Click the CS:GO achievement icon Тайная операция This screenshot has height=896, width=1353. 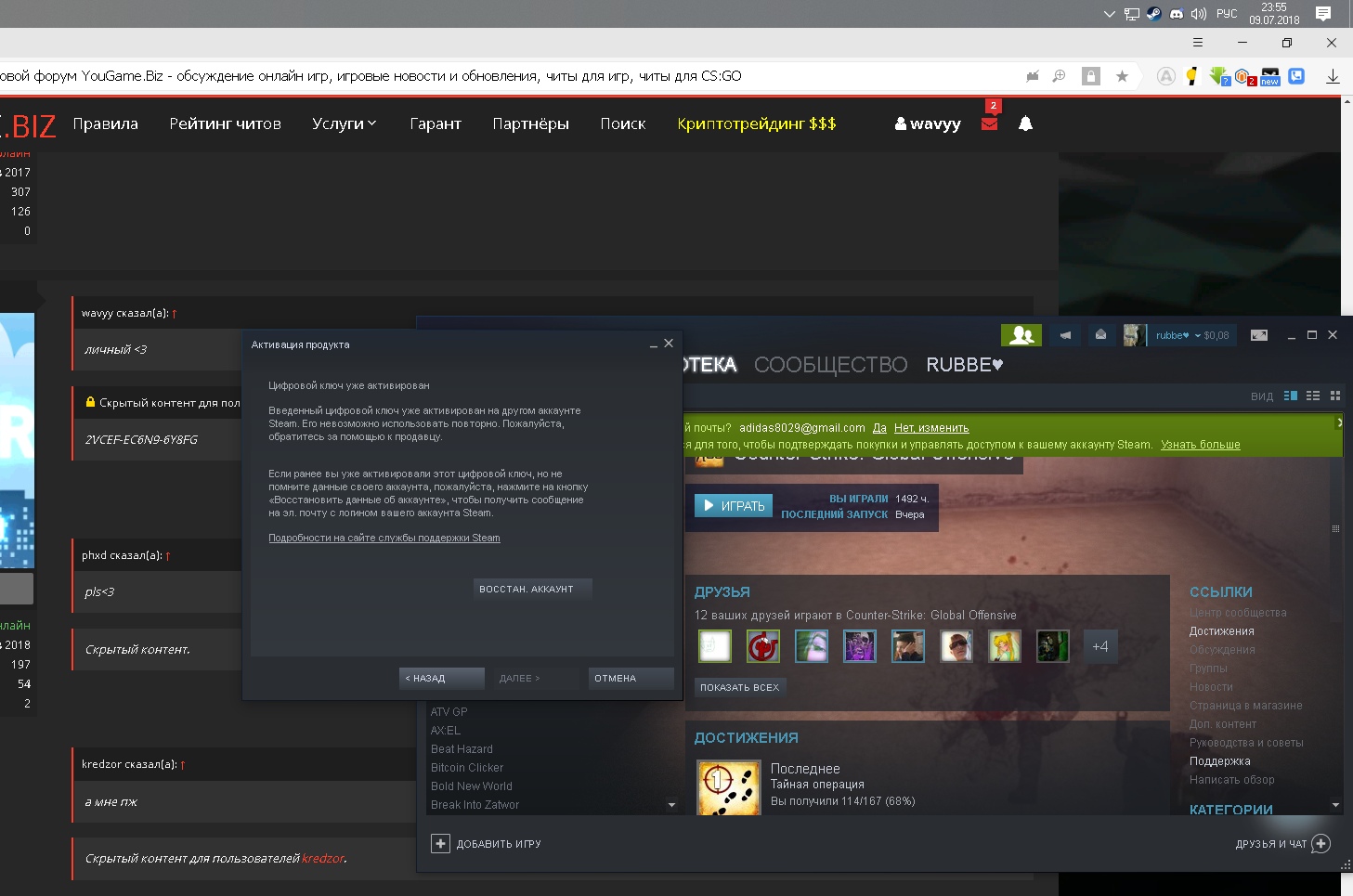(x=728, y=788)
